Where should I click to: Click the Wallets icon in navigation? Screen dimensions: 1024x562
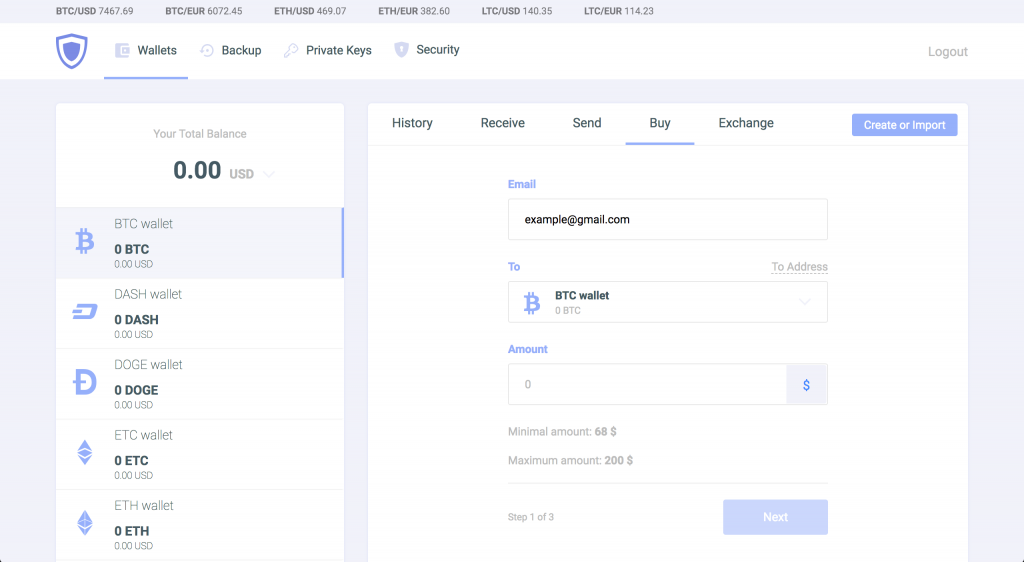pos(122,50)
